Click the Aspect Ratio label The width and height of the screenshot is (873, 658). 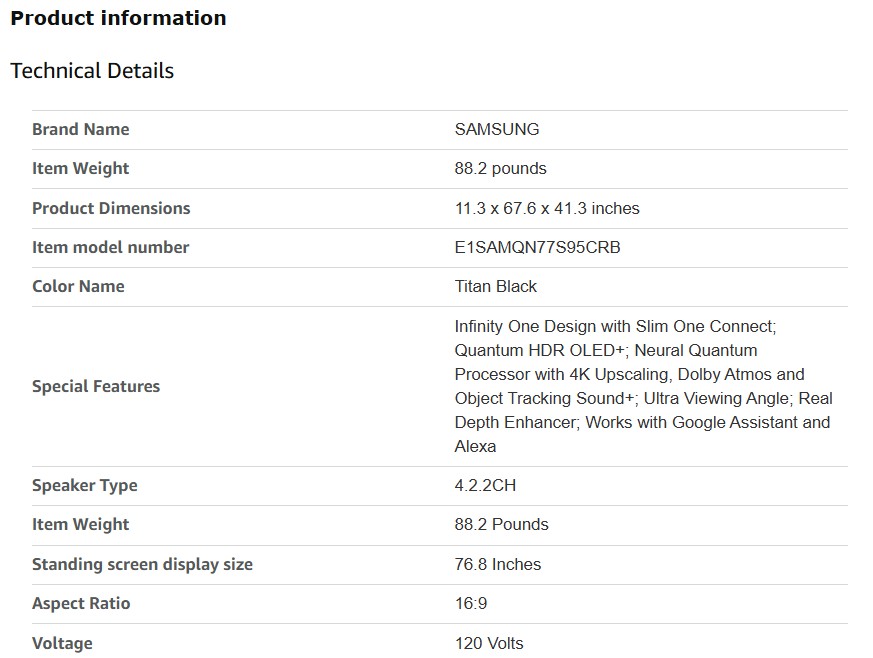coord(81,603)
